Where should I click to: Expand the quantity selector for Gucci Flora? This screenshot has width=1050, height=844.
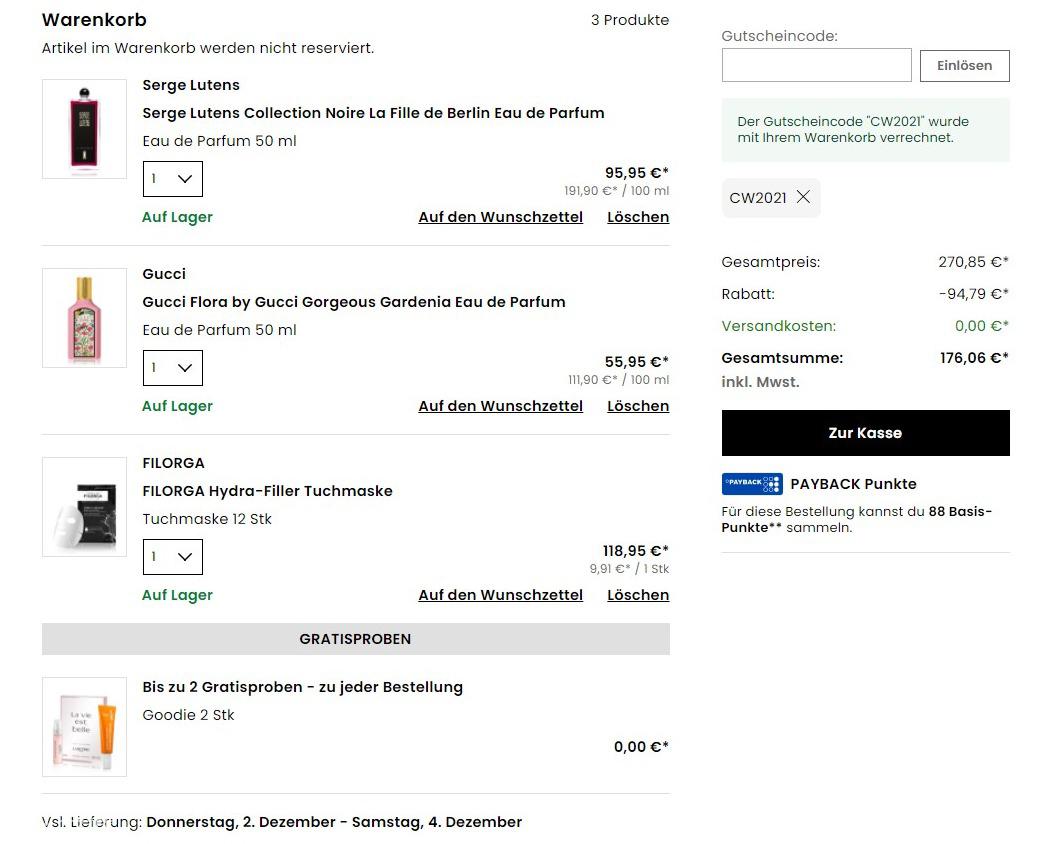pyautogui.click(x=172, y=368)
